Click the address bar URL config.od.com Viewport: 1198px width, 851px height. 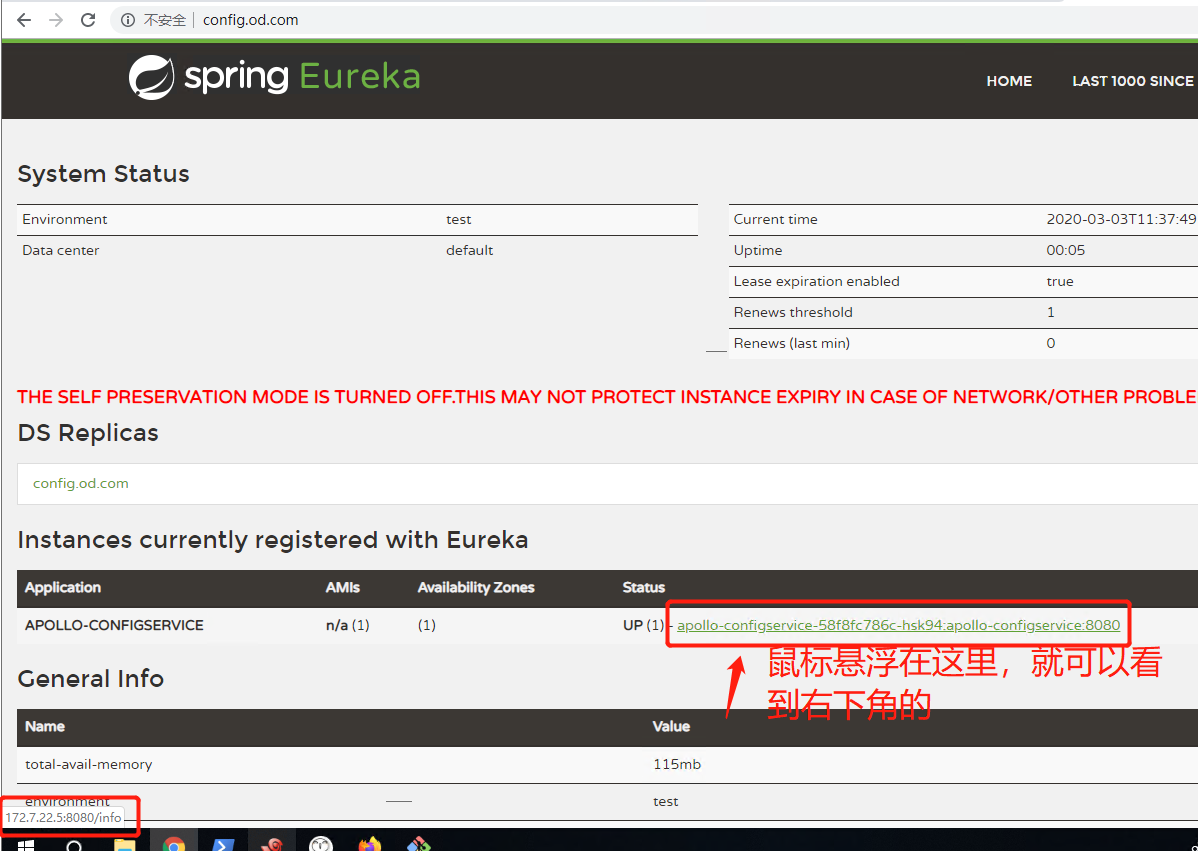coord(250,20)
